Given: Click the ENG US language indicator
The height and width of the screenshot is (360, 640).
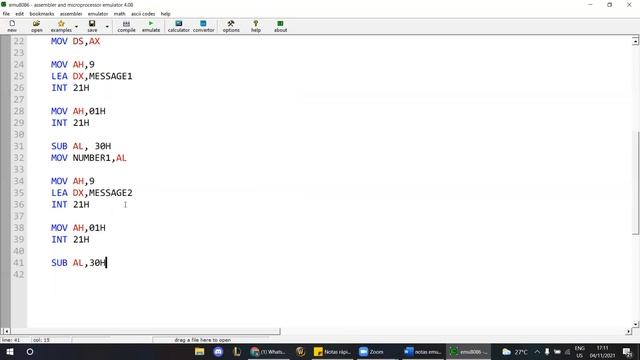Looking at the screenshot, I should (x=580, y=351).
